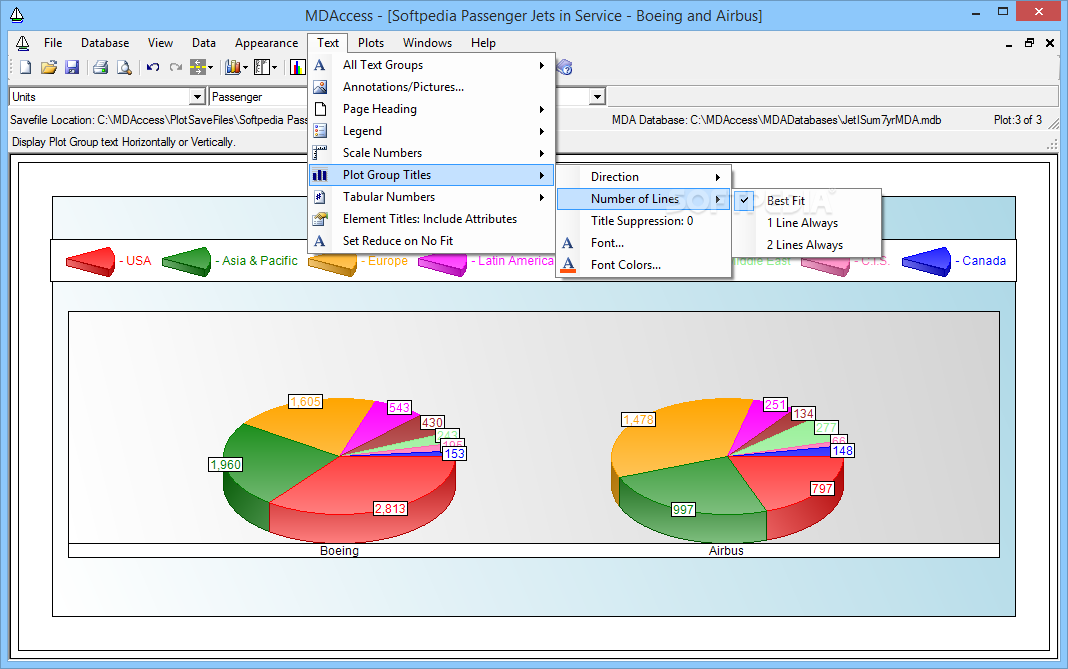Open the Data menu
Viewport: 1068px width, 669px height.
tap(204, 43)
